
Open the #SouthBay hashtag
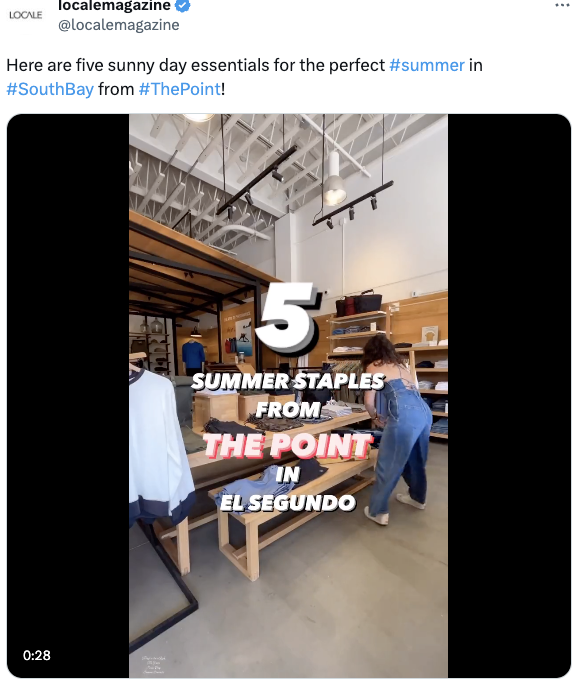click(50, 89)
